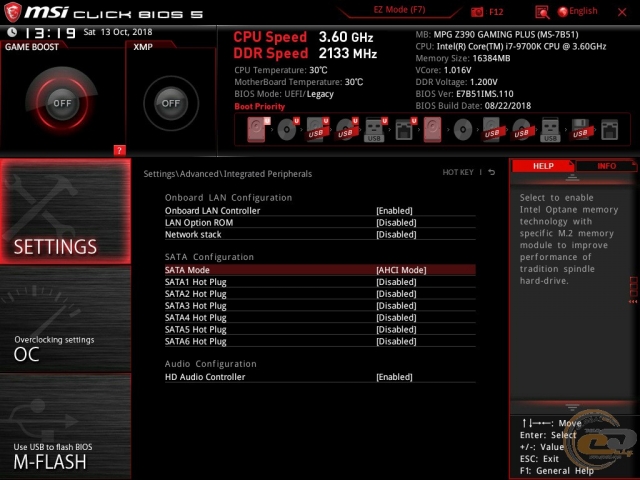Click the help panel top scroll handle
The image size is (640, 480).
(x=572, y=178)
